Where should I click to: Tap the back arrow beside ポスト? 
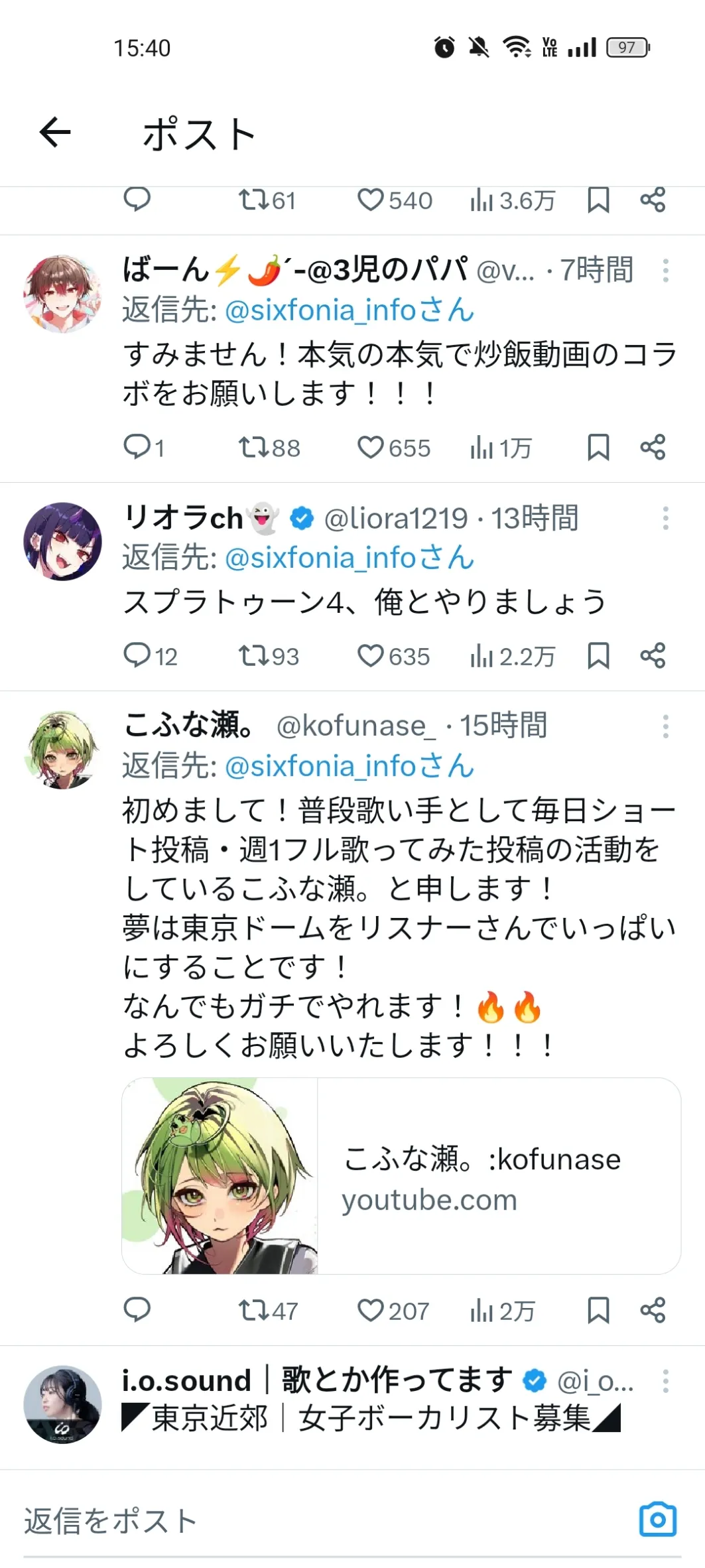pos(55,132)
